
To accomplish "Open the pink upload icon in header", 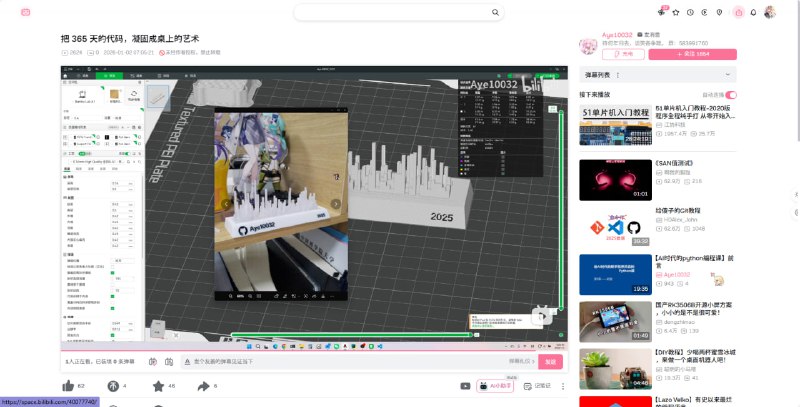I will 738,12.
